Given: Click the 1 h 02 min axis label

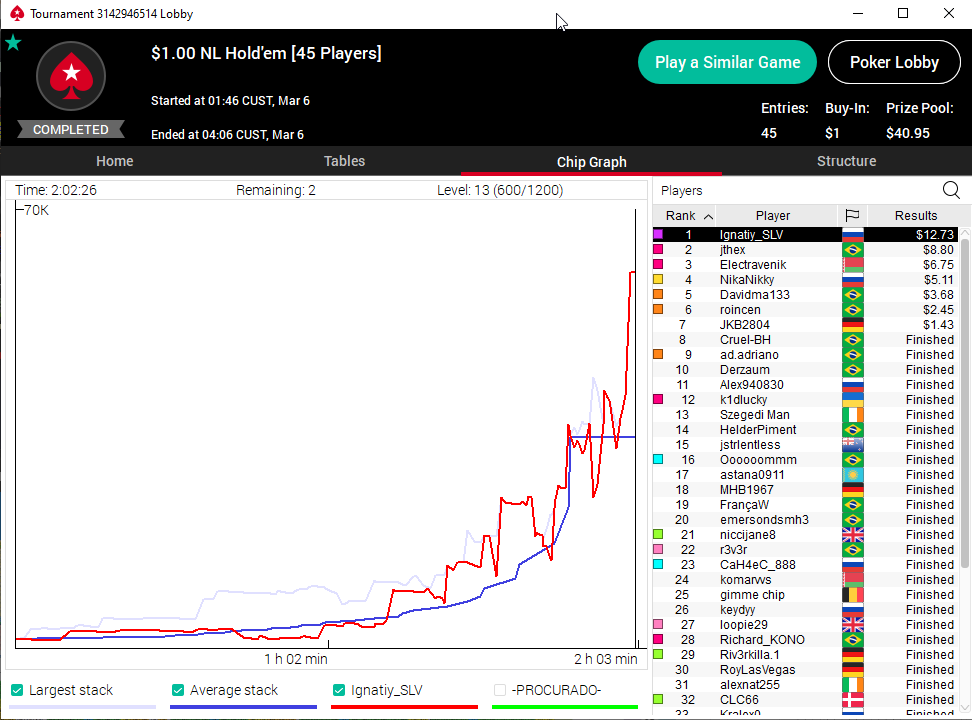Looking at the screenshot, I should [296, 659].
